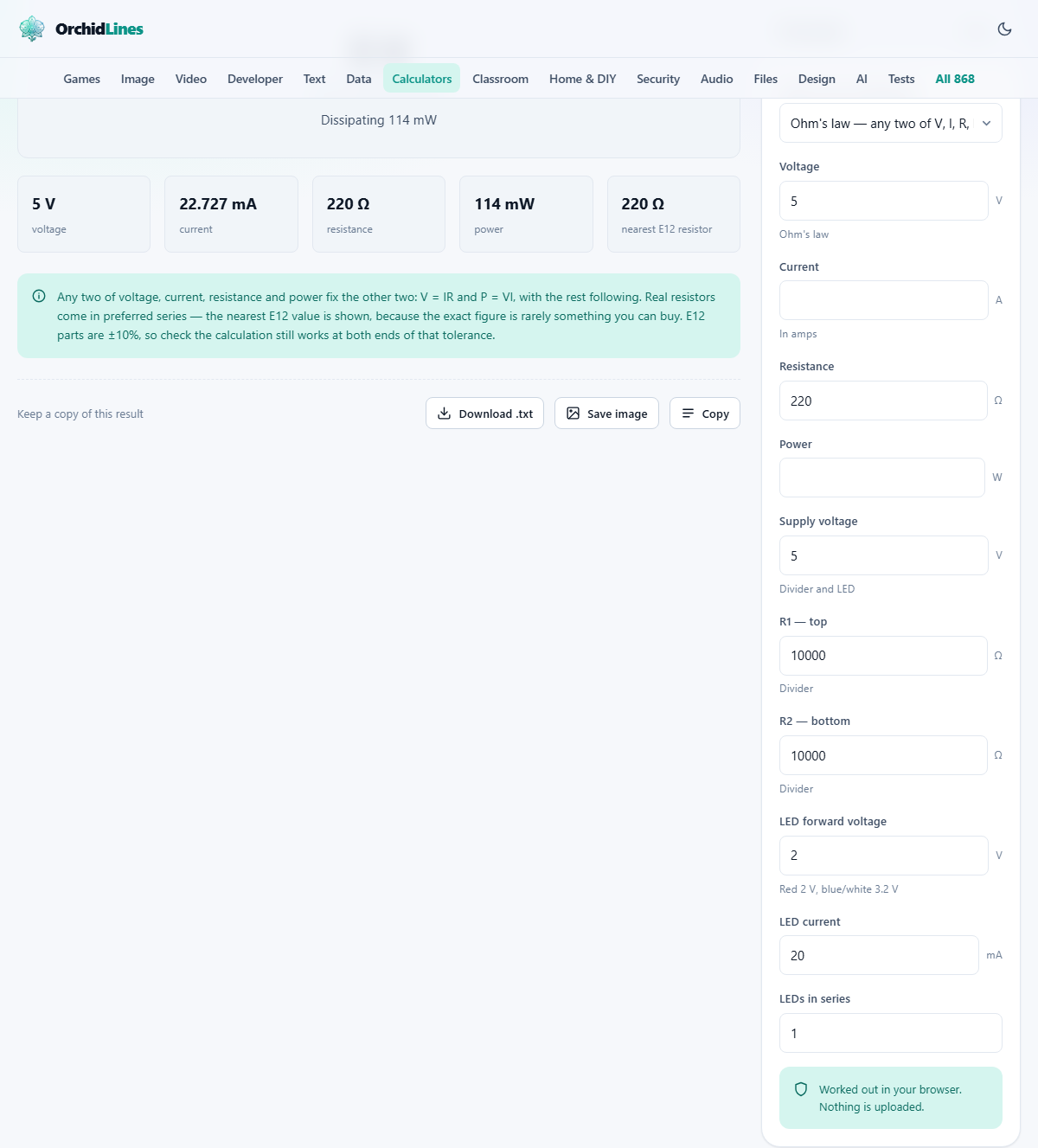Image resolution: width=1038 pixels, height=1148 pixels.
Task: Select the LEDs in series field
Action: 890,1033
